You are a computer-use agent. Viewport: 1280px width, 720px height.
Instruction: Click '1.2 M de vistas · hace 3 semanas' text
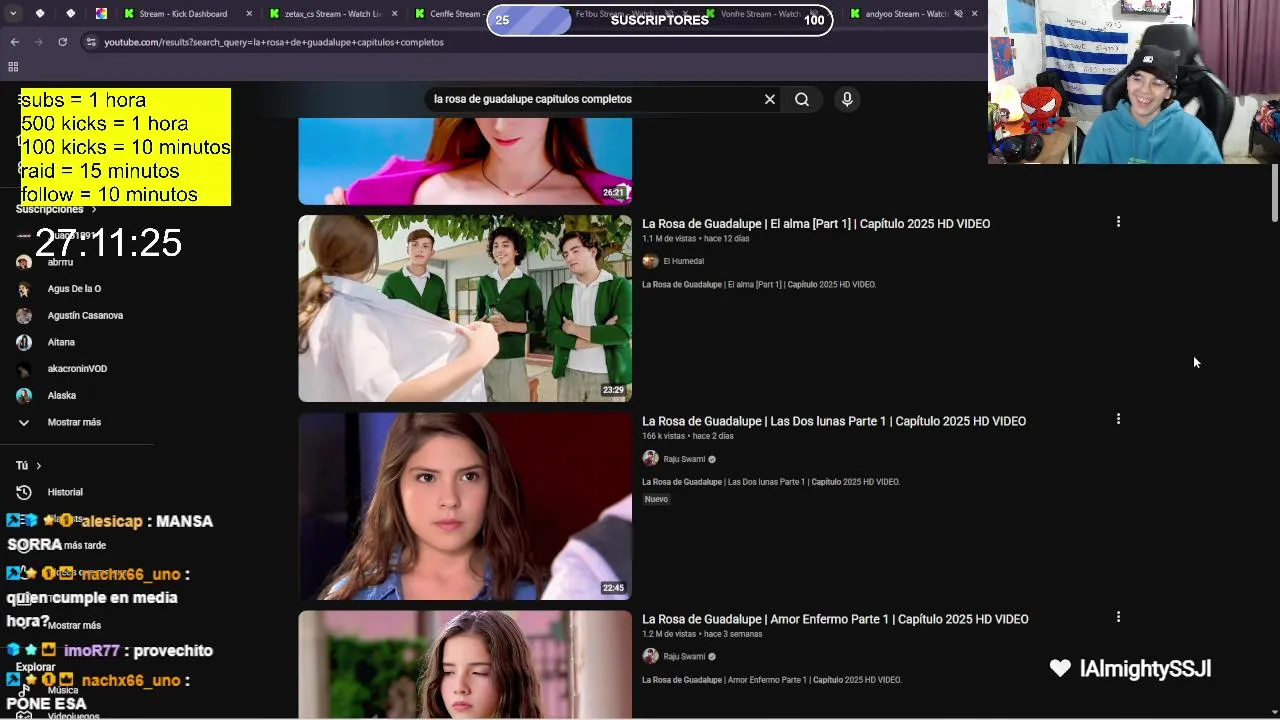click(x=702, y=634)
